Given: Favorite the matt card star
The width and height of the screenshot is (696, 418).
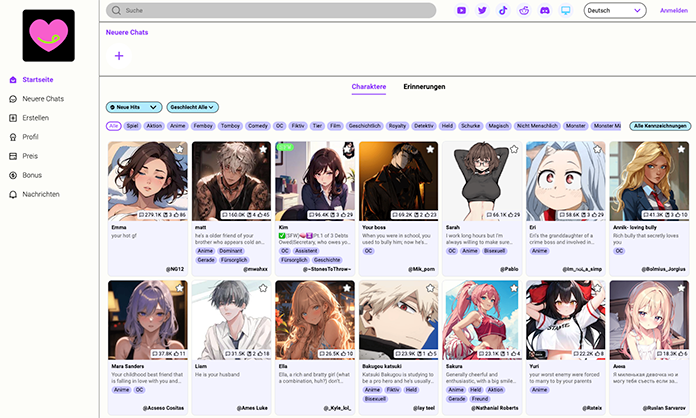Looking at the screenshot, I should point(263,149).
